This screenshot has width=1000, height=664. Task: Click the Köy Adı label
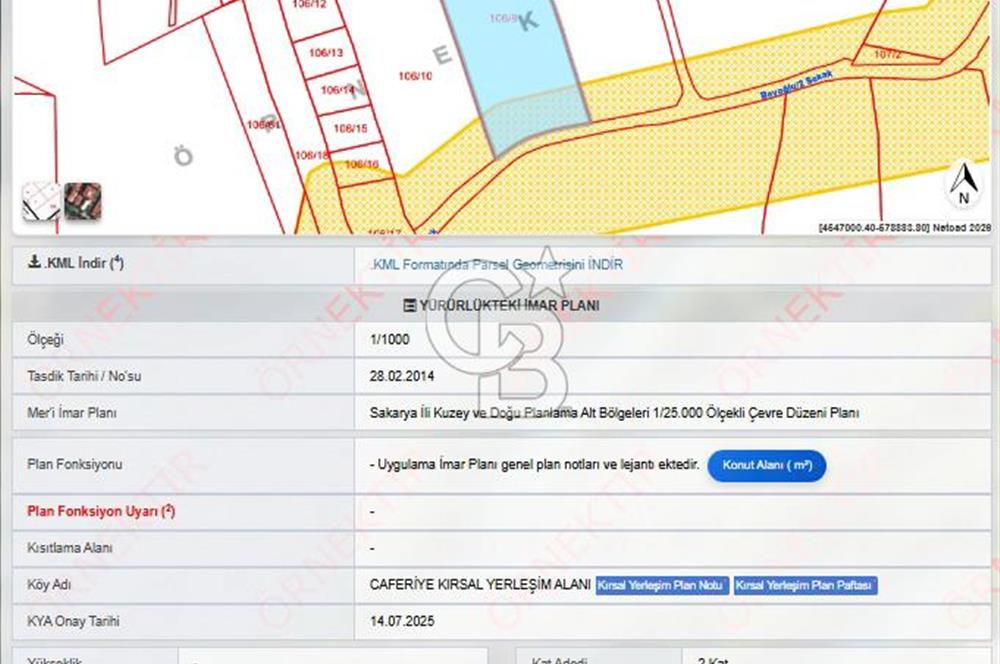[x=49, y=585]
